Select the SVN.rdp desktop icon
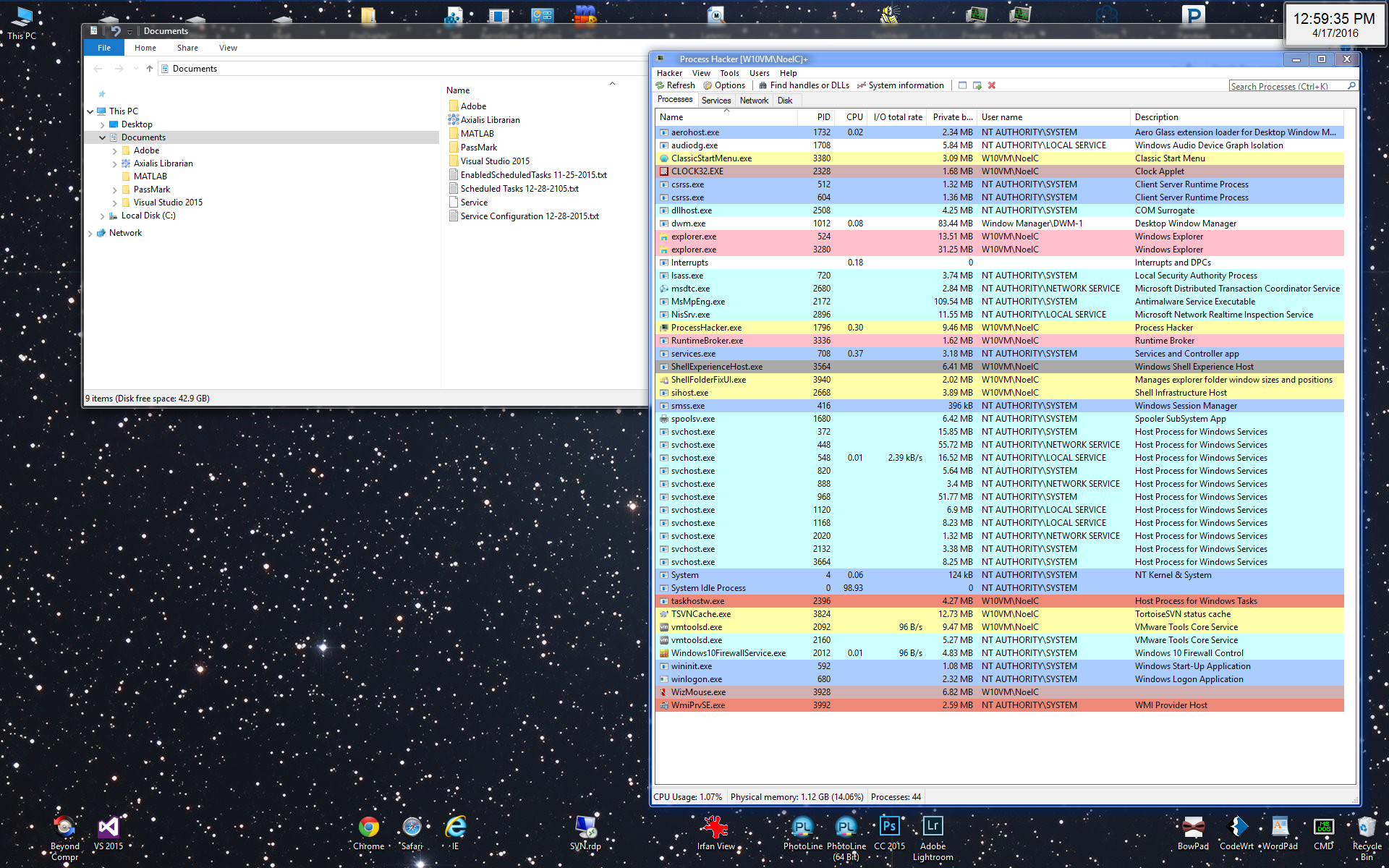Screen dimensions: 1389x868 (x=585, y=833)
